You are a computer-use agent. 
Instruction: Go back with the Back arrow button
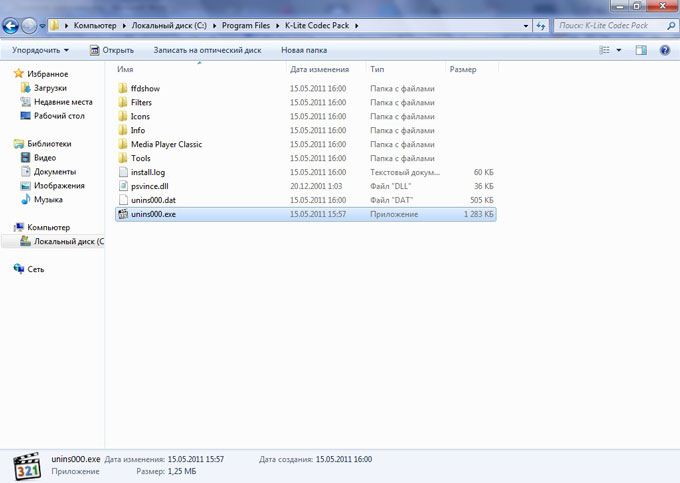[x=10, y=26]
